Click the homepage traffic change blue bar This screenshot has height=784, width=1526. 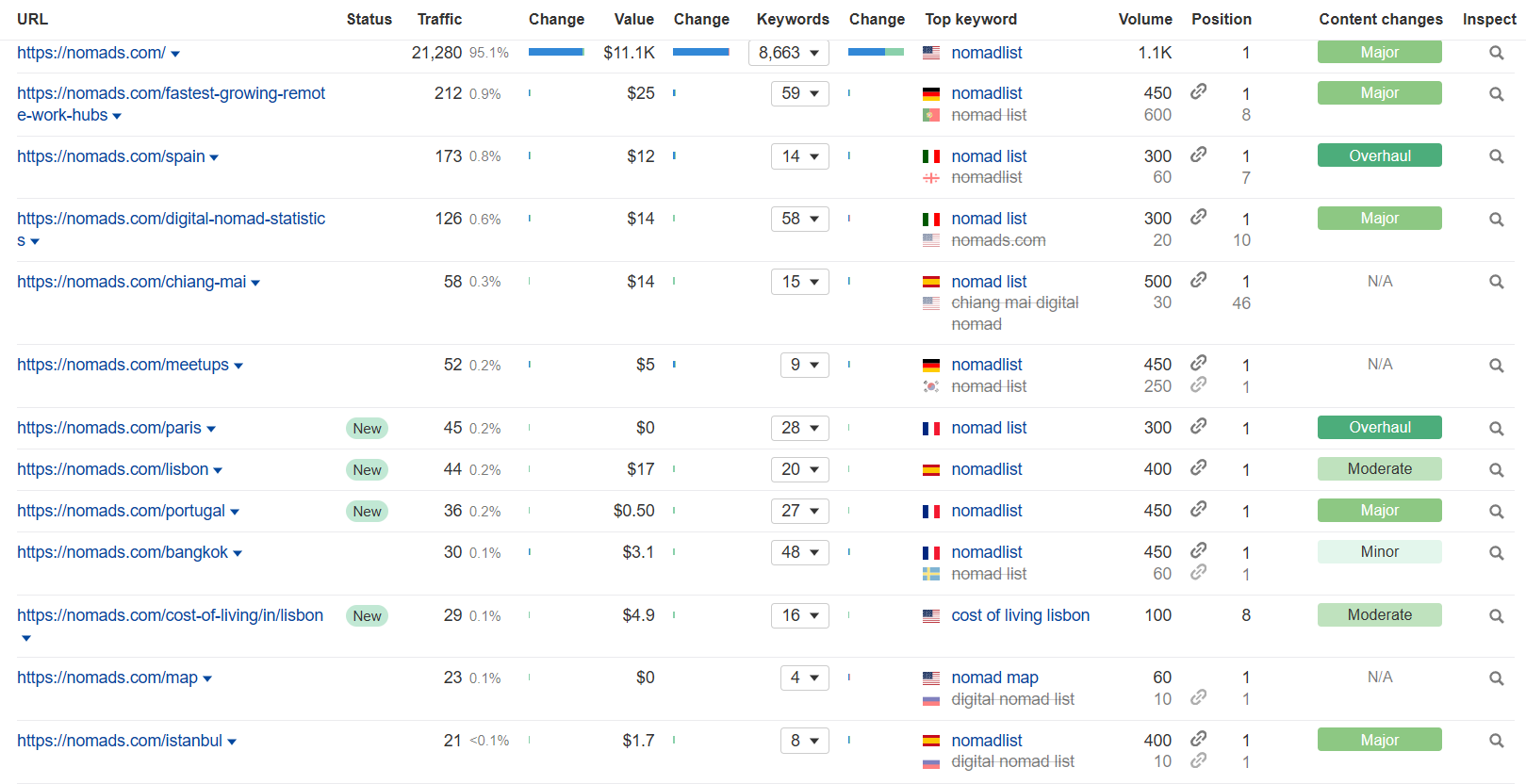pos(556,52)
